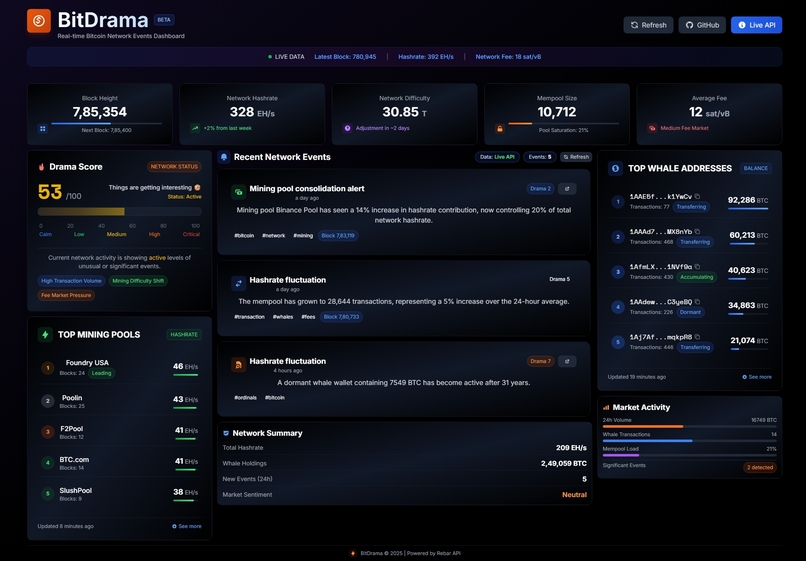Image resolution: width=806 pixels, height=561 pixels.
Task: Click the Drama Score progress bar
Action: 120,211
